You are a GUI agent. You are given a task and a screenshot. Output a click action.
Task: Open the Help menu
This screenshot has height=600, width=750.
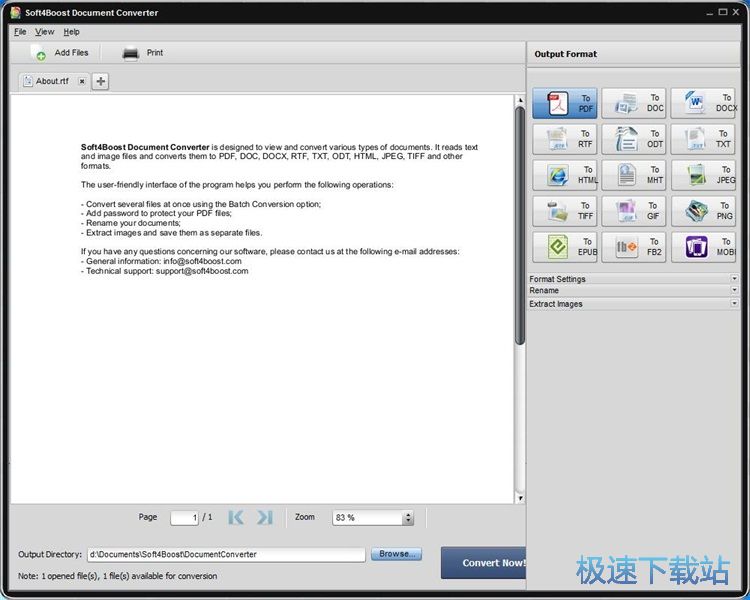71,32
